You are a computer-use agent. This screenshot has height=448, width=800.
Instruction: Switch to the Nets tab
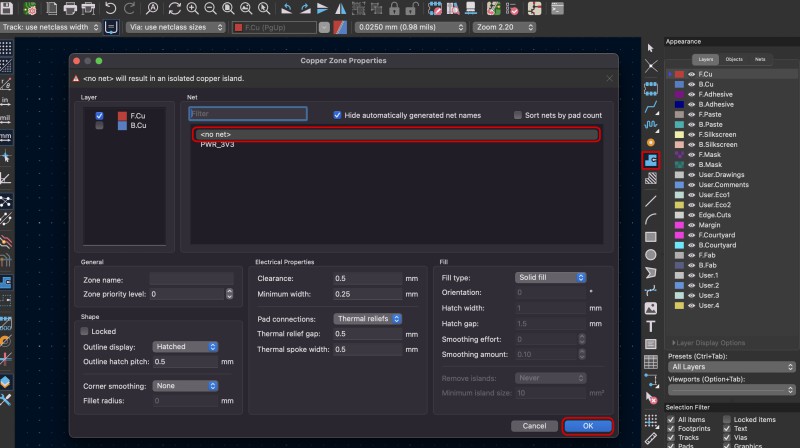(x=760, y=60)
